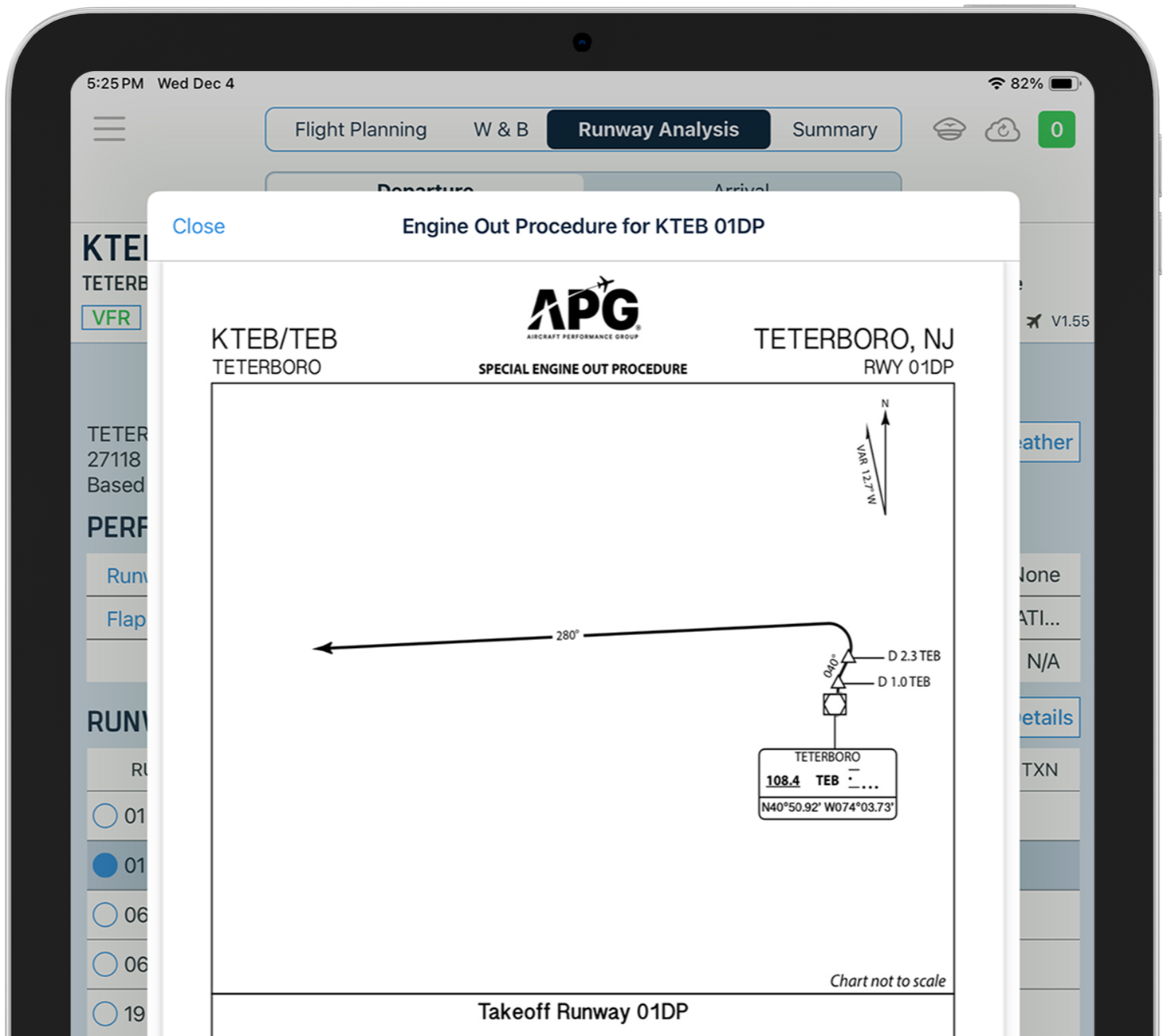Select the highlighted 01 runway radio button
This screenshot has width=1171, height=1036.
coord(104,865)
